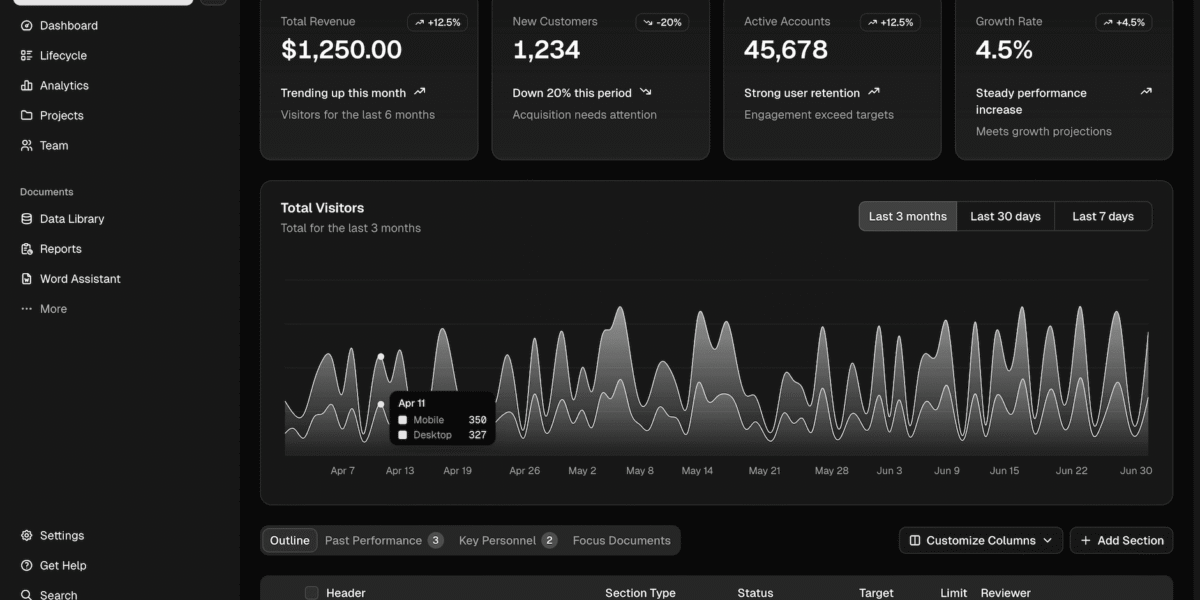
Task: Click the Word Assistant document icon
Action: pos(27,279)
